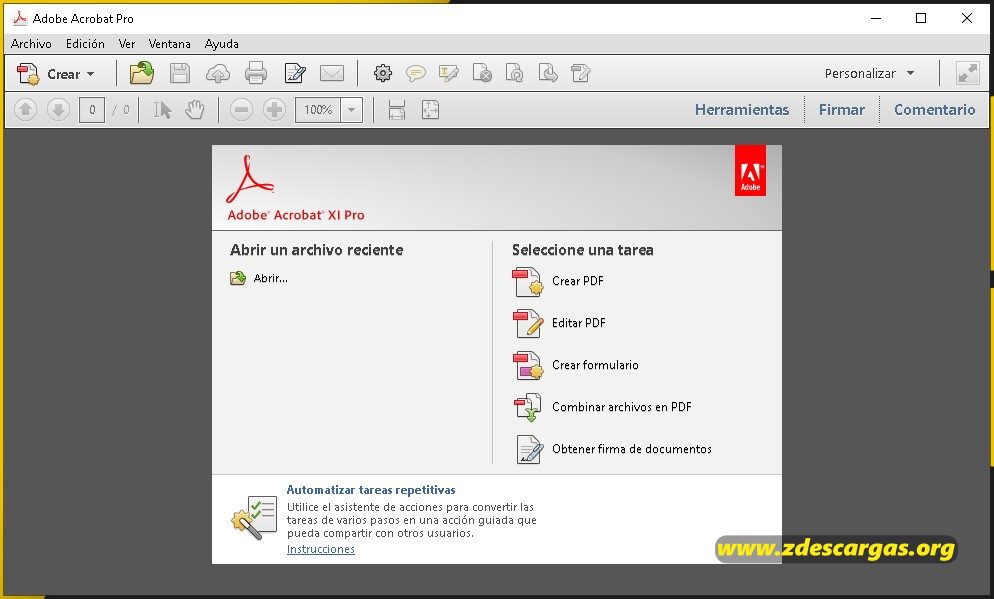Screen dimensions: 994x599
Task: Click the page number input field
Action: pyautogui.click(x=92, y=110)
